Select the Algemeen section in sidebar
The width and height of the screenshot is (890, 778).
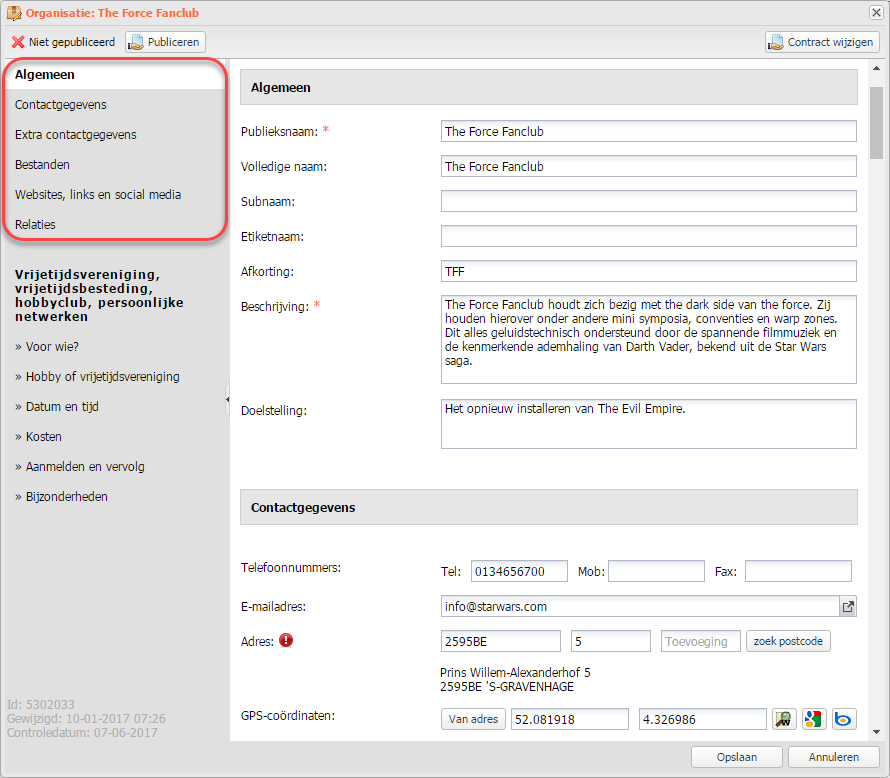tap(115, 74)
